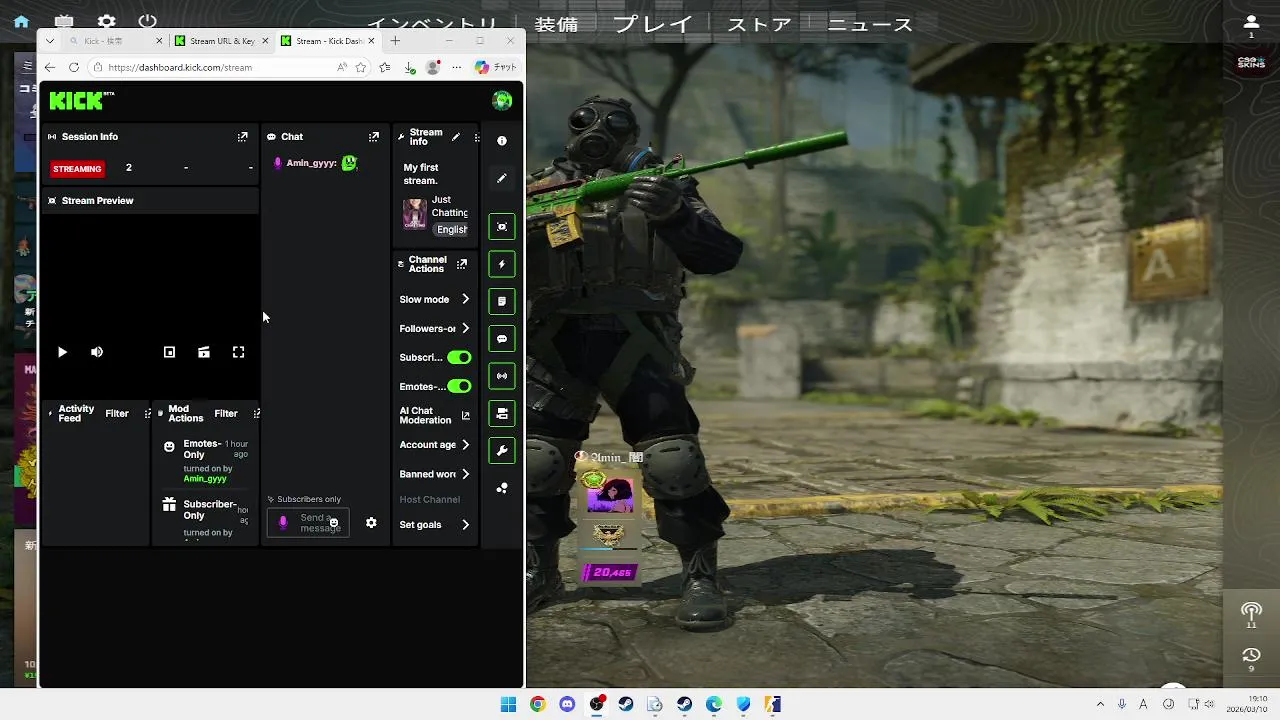1280x720 pixels.
Task: Click the pencil icon in the right sidebar
Action: [x=502, y=178]
